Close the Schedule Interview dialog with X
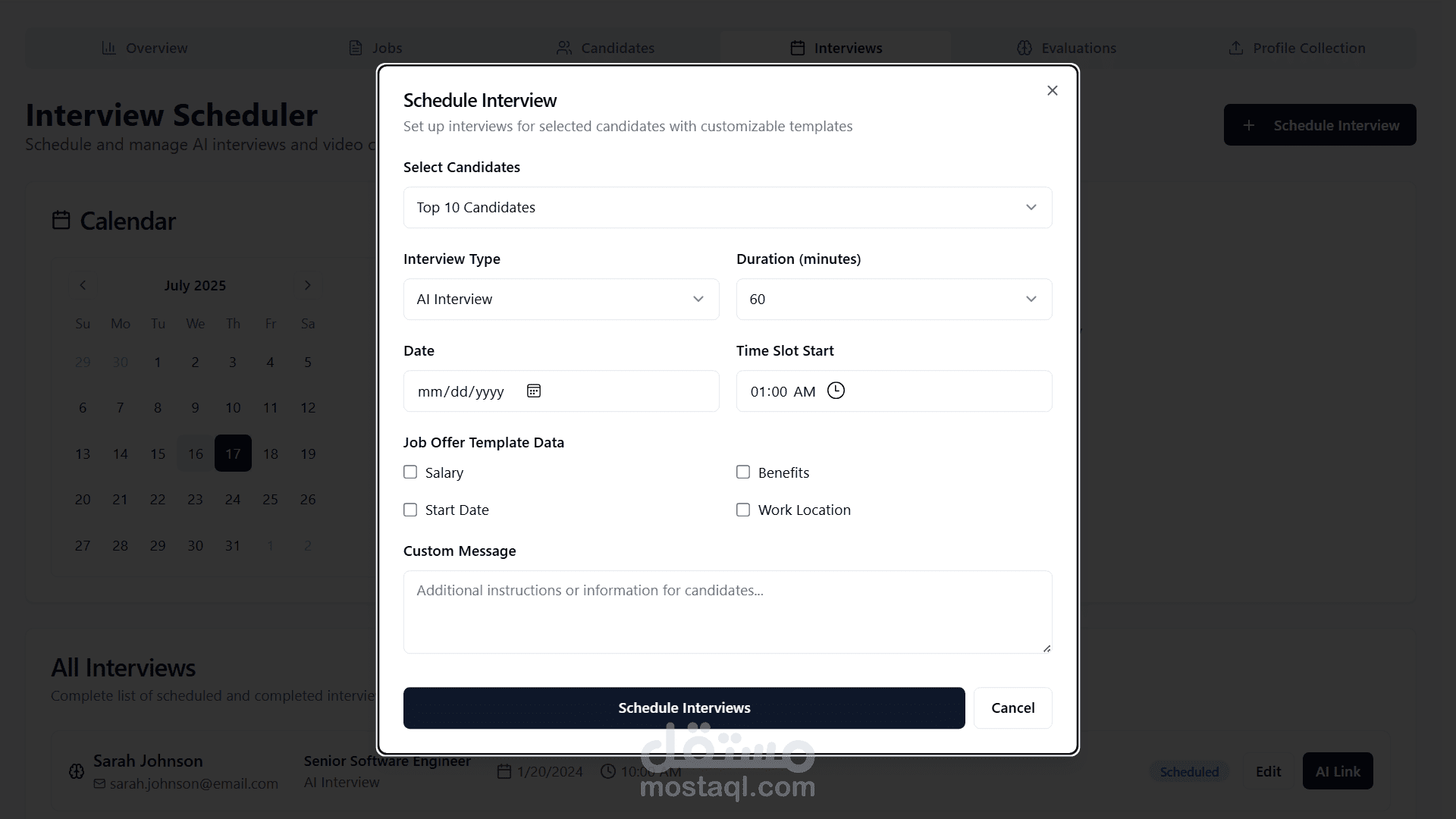 [x=1052, y=91]
